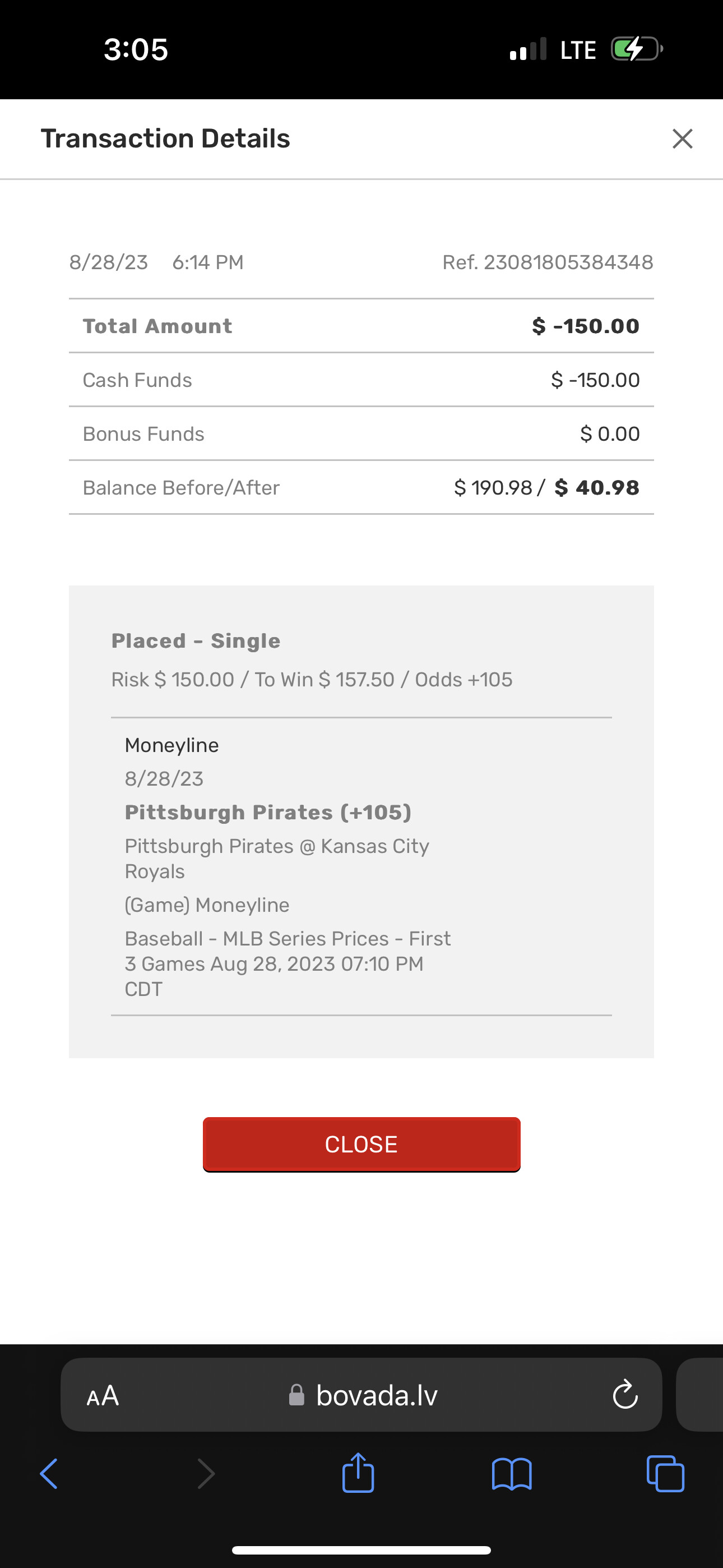Tap the Total Amount row

361,326
